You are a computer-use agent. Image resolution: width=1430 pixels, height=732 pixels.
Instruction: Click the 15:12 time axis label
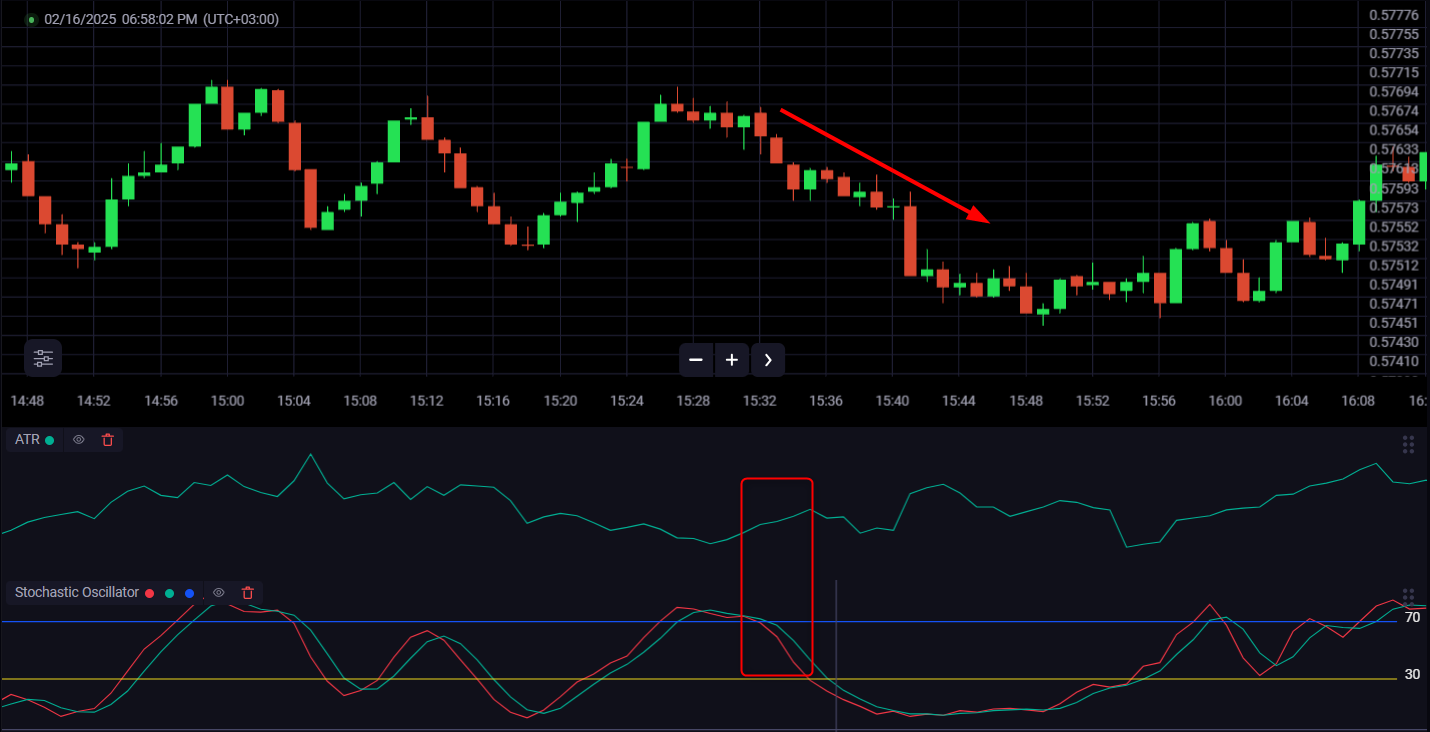[x=427, y=401]
